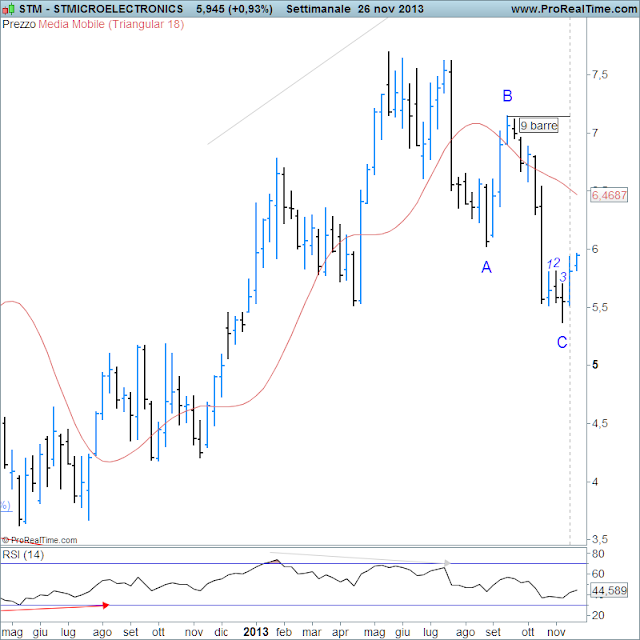The image size is (640, 640).
Task: Click the 2013 year label on time axis
Action: tap(256, 632)
